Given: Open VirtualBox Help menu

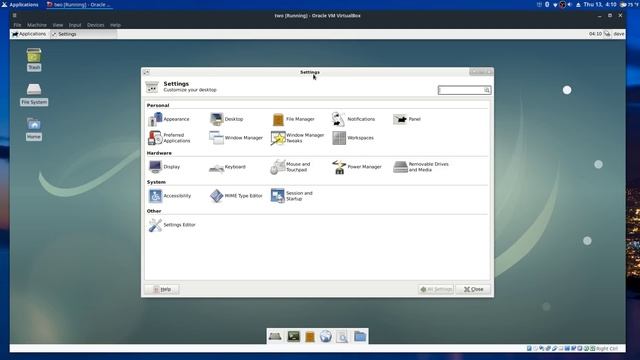Looking at the screenshot, I should click(x=115, y=25).
